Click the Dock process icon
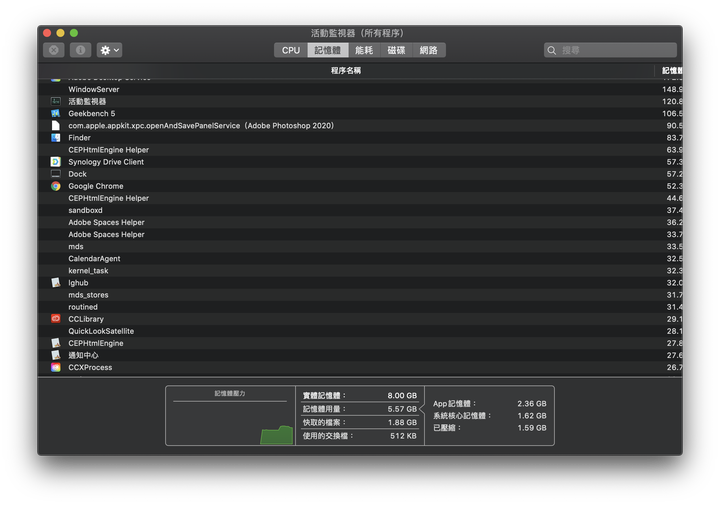720x505 pixels. [56, 174]
